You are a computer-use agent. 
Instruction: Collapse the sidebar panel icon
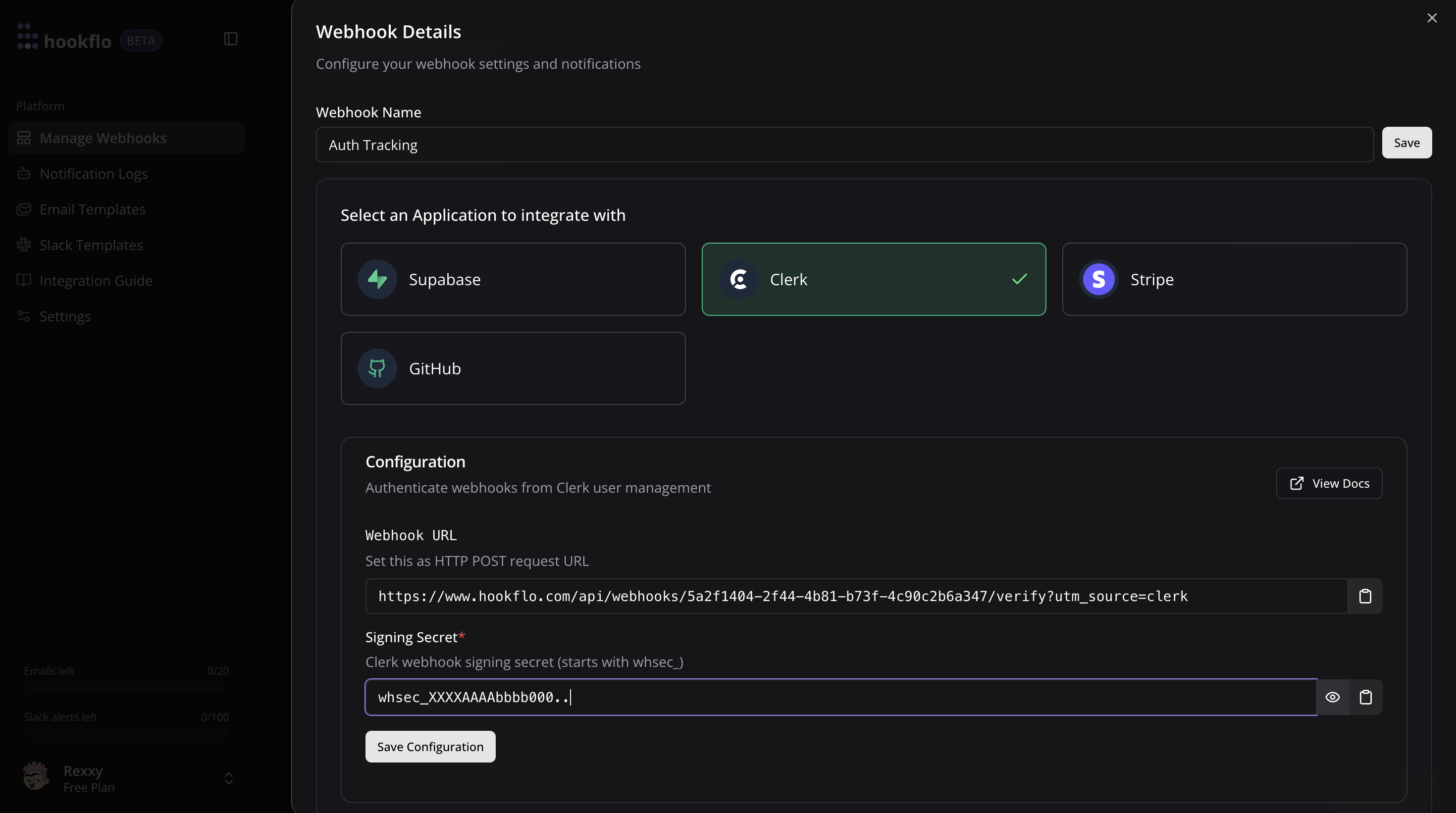[230, 39]
